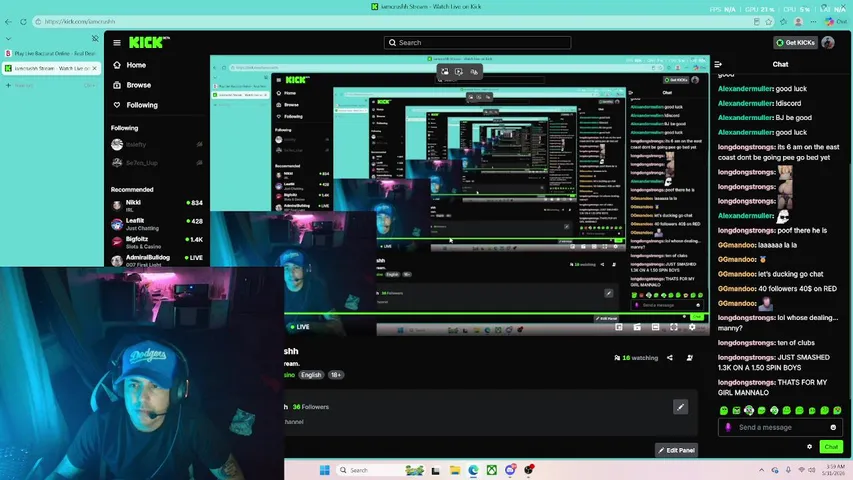Click the 18+ tag
Screen dimensions: 853x480
coord(336,375)
